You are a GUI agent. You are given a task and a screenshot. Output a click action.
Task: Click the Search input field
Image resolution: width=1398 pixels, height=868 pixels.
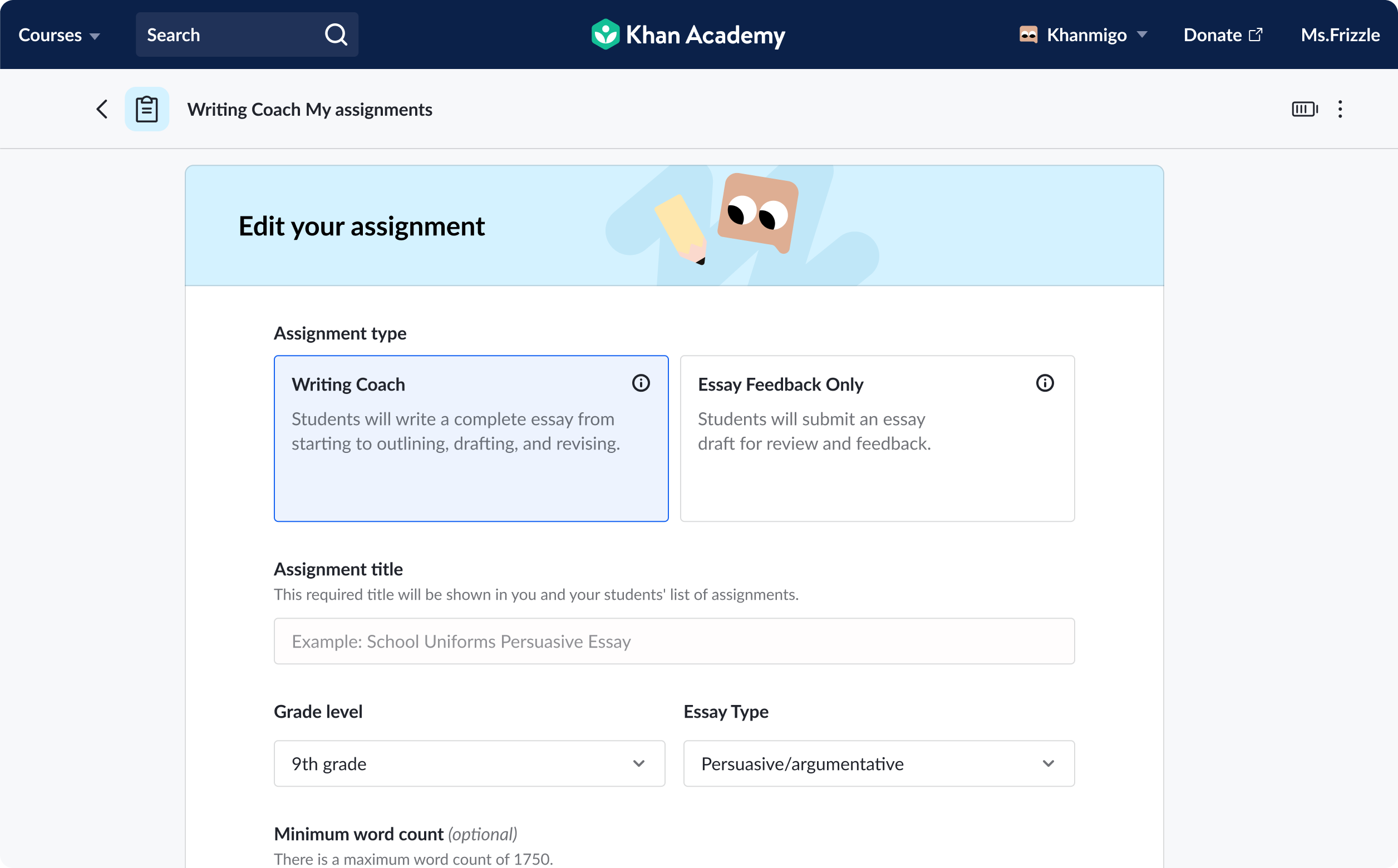247,34
